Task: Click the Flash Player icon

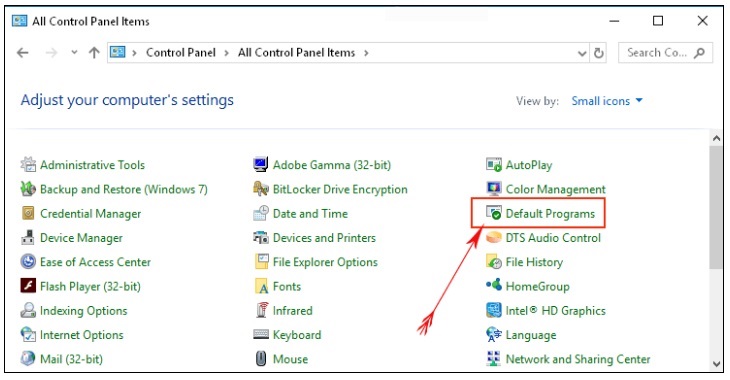Action: coord(28,285)
